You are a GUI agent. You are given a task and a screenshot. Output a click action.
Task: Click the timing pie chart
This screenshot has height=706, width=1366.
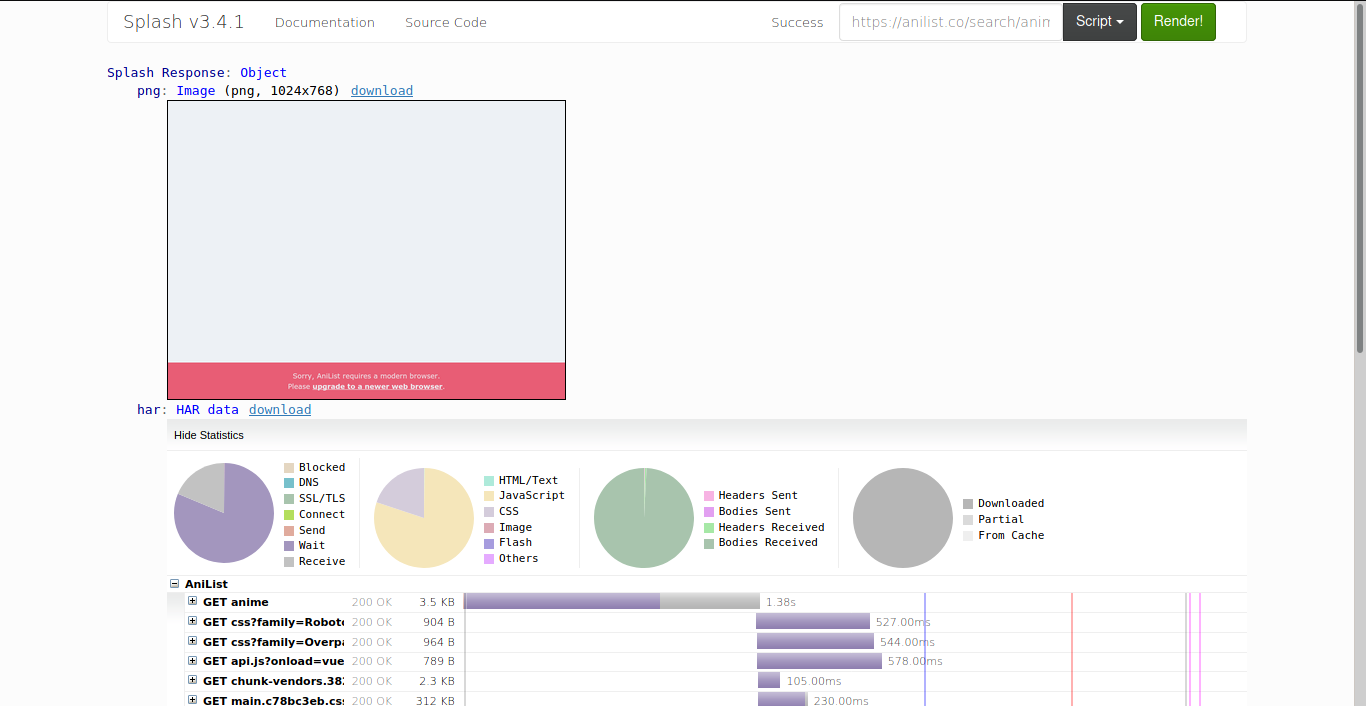(224, 513)
